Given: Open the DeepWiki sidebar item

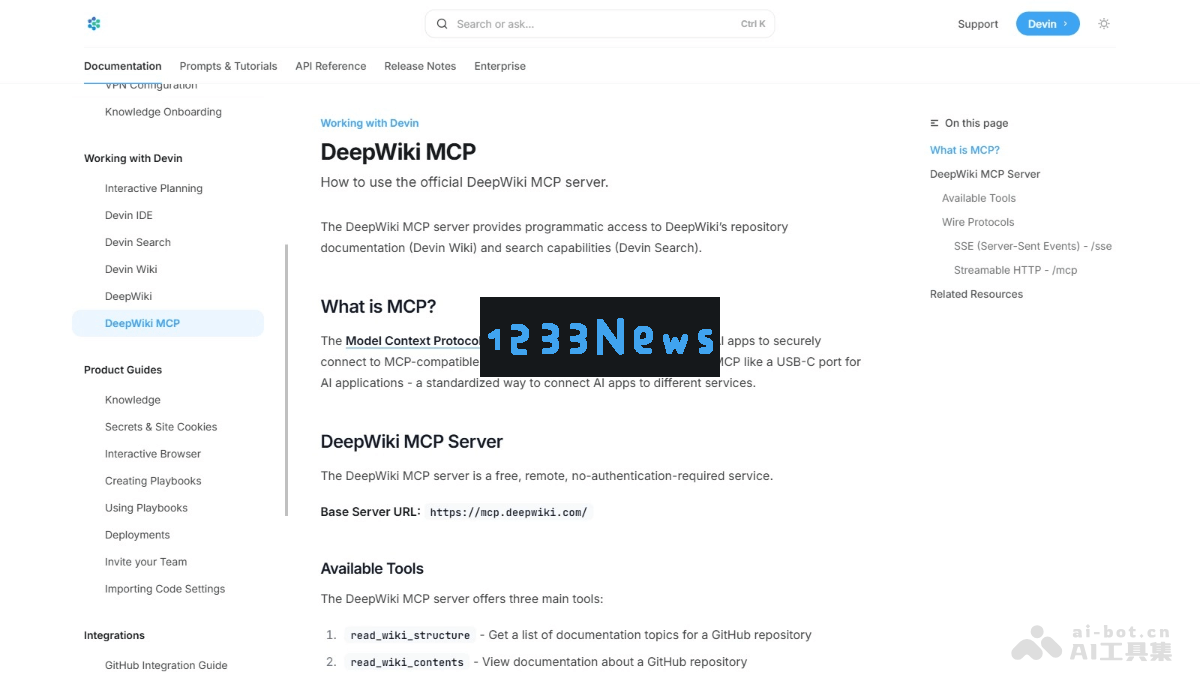Looking at the screenshot, I should click(128, 296).
